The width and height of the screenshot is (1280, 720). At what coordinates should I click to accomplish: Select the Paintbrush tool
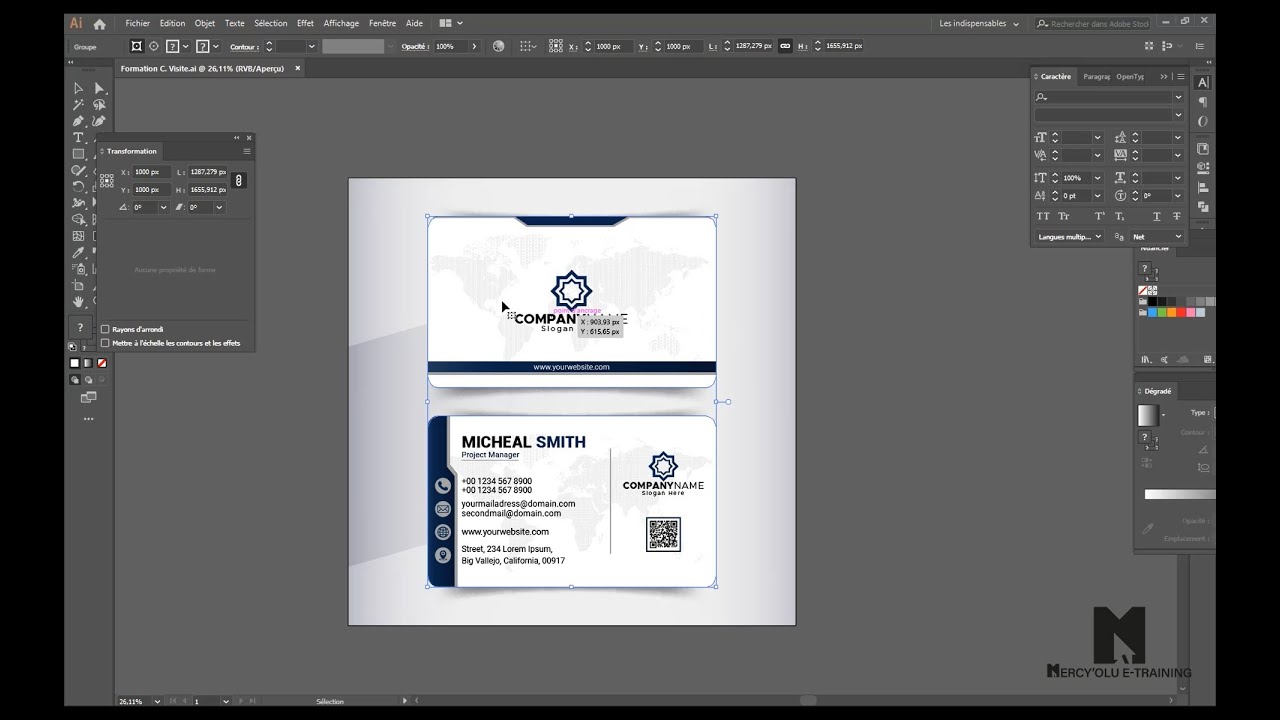click(x=78, y=170)
